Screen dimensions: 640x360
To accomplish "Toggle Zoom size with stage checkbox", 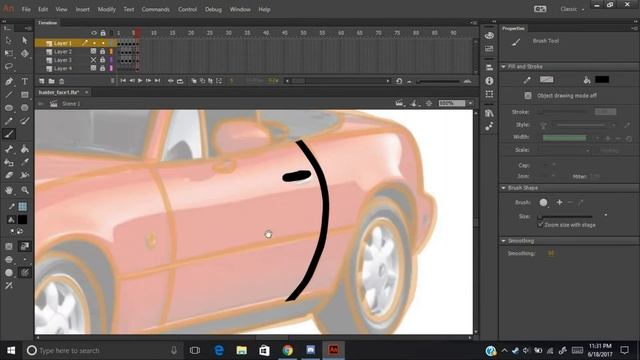I will click(540, 225).
